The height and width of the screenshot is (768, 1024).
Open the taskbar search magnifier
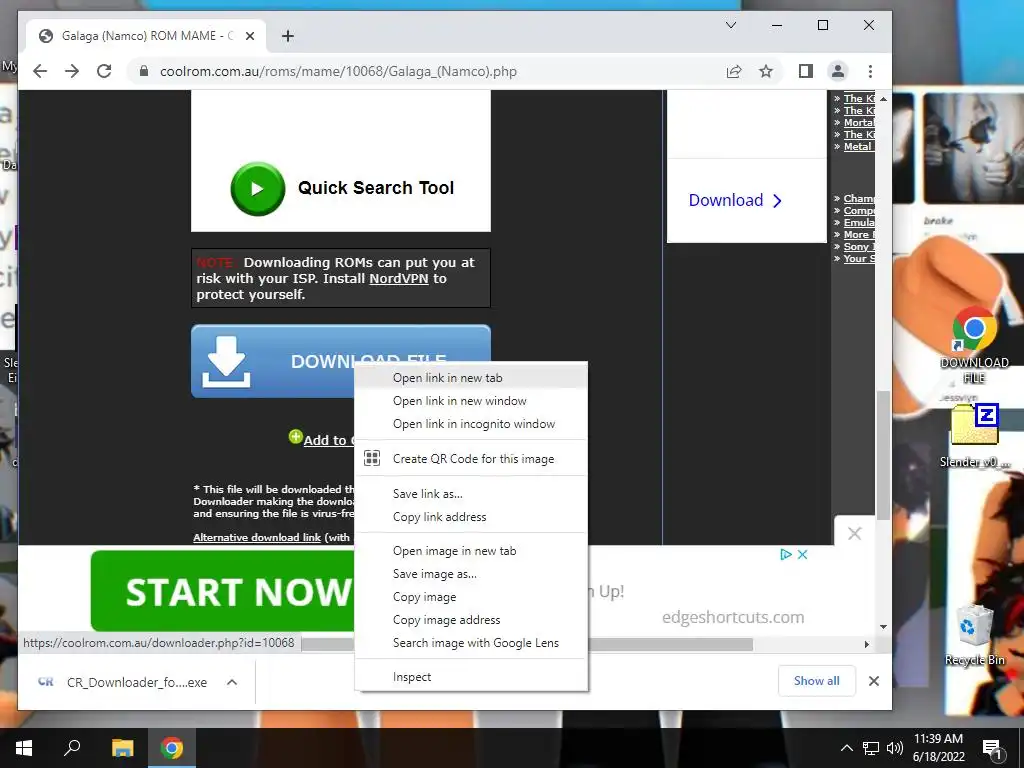tap(72, 748)
